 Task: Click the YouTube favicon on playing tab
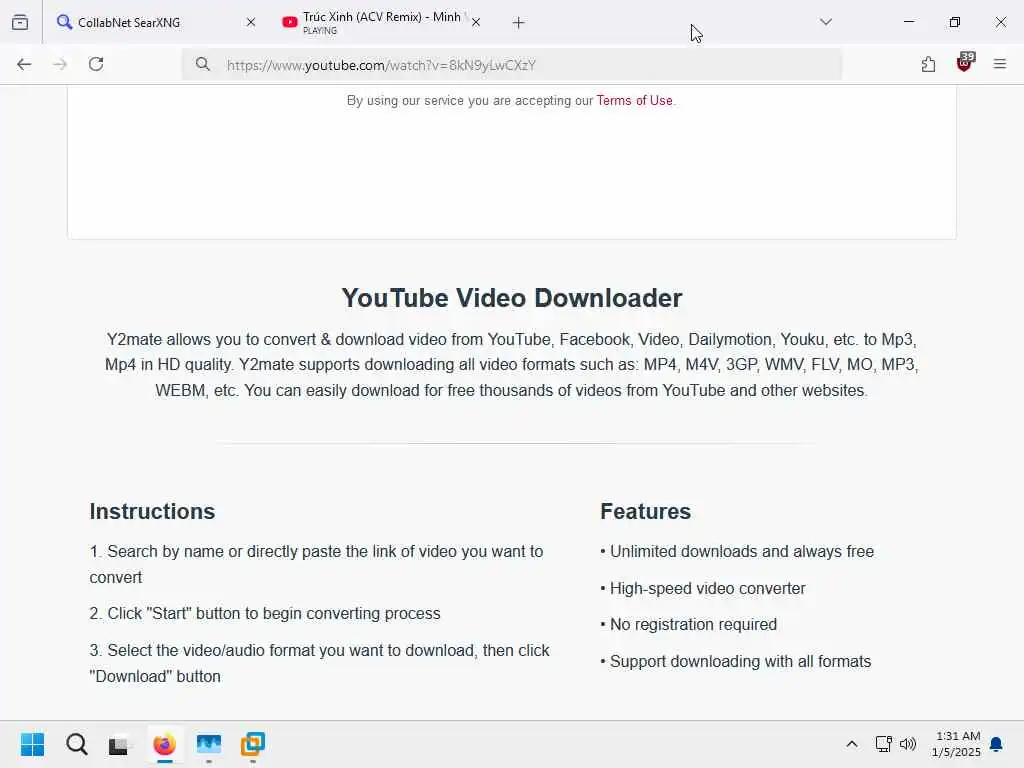point(289,22)
